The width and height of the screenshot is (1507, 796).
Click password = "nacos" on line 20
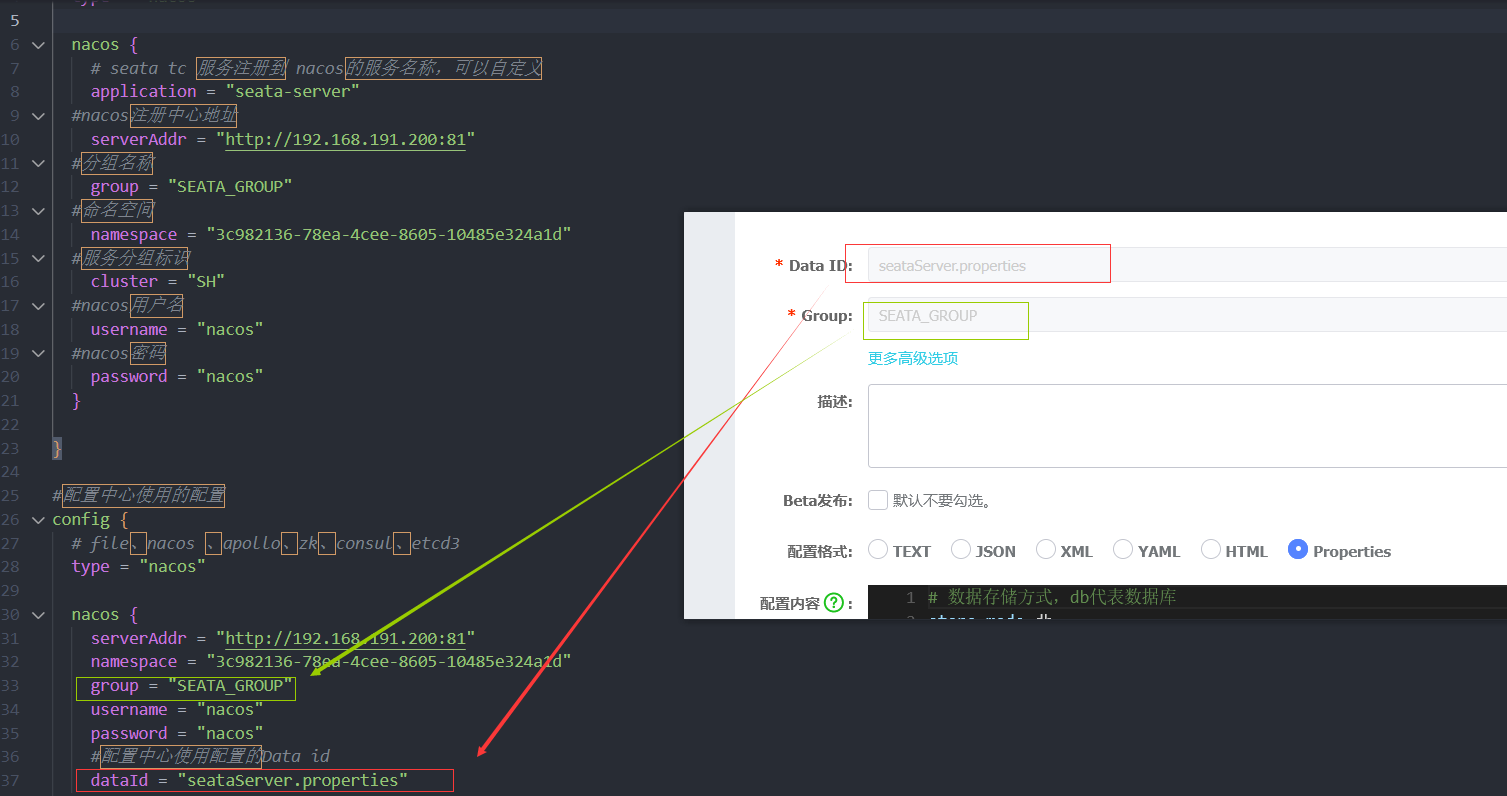tap(177, 377)
